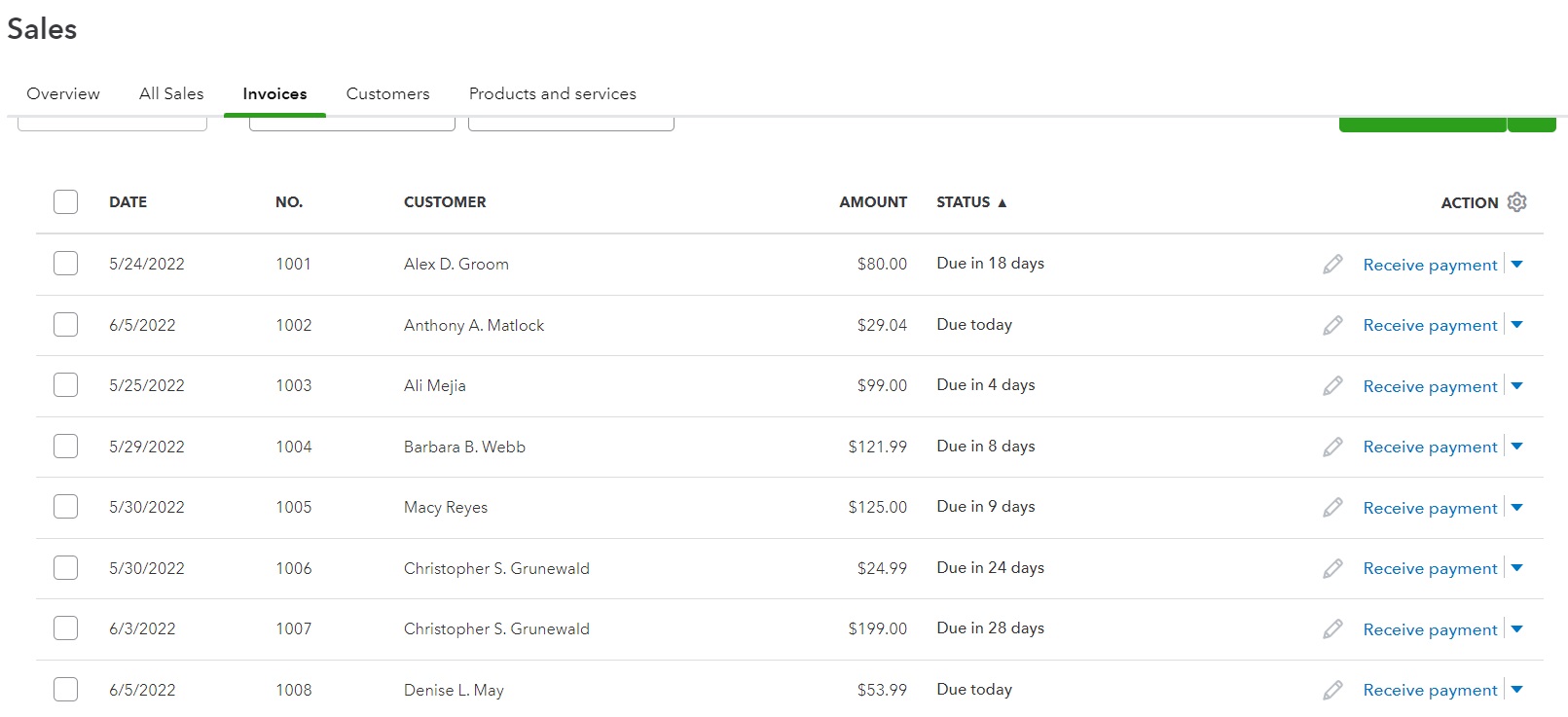Screen dimensions: 1568x717
Task: Click the edit pencil for invoice 1004
Action: click(x=1332, y=447)
